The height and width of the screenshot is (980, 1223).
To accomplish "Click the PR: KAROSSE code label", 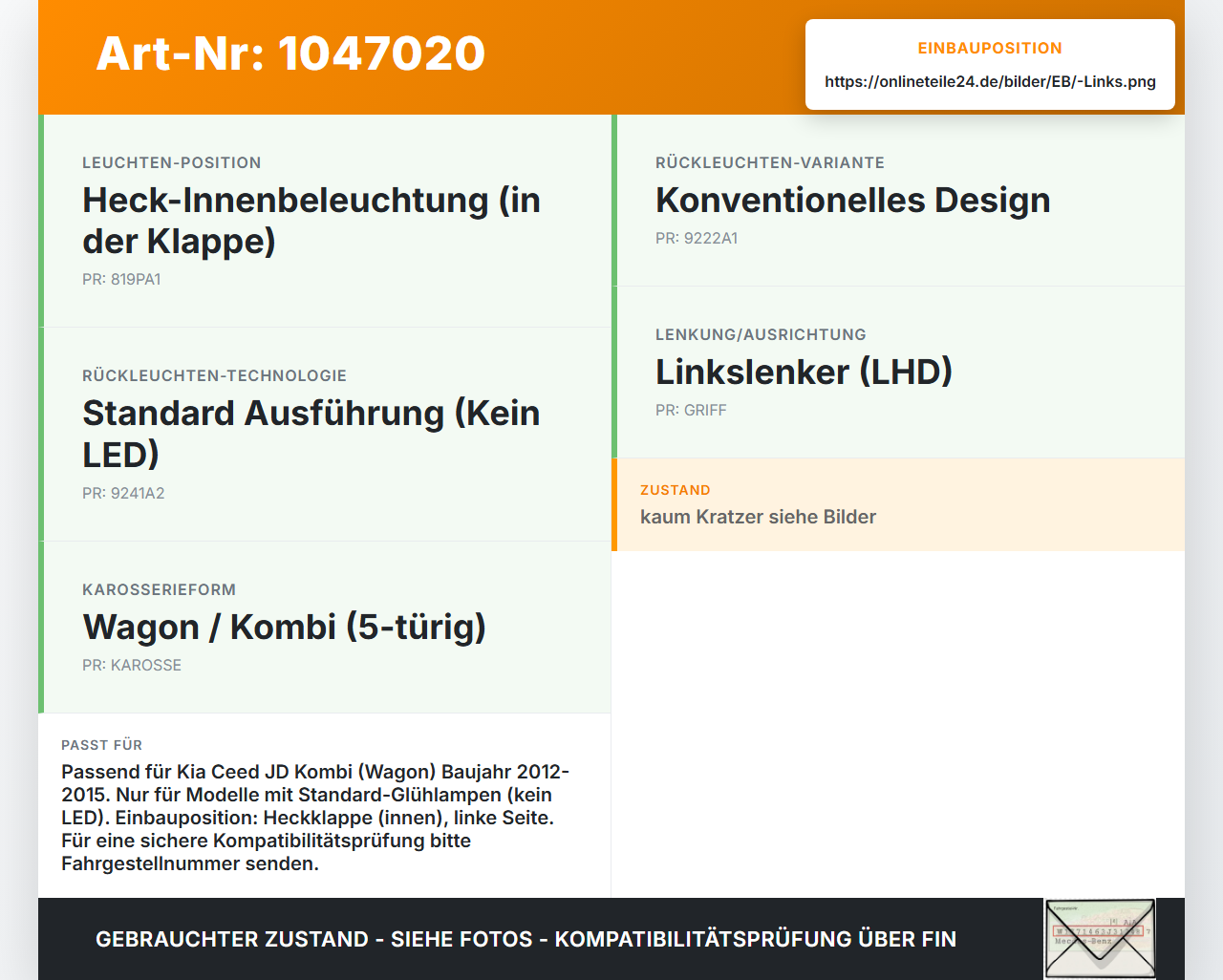I will pos(132,666).
